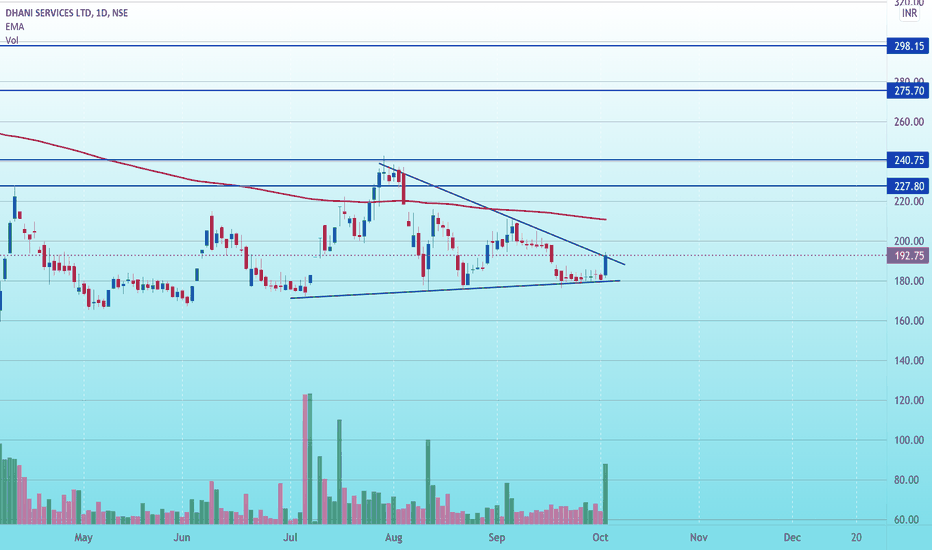The image size is (932, 550).
Task: Click the latest blue October candlestick
Action: pyautogui.click(x=606, y=265)
